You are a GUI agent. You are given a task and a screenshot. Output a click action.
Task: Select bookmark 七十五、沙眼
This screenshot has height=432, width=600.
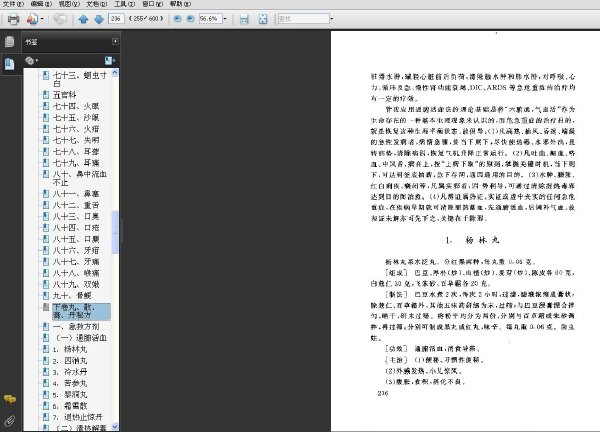(x=76, y=117)
